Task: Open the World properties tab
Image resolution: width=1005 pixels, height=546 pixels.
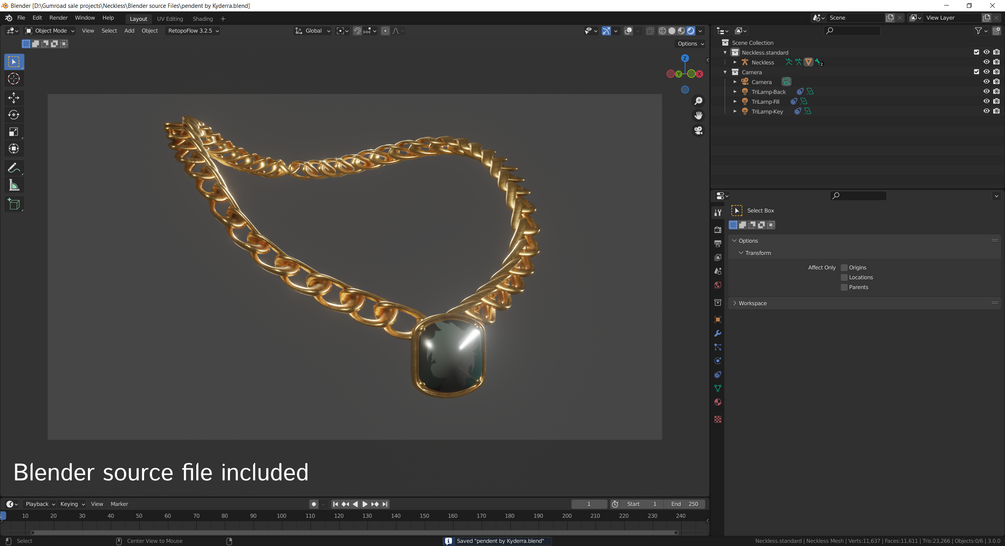Action: (718, 285)
